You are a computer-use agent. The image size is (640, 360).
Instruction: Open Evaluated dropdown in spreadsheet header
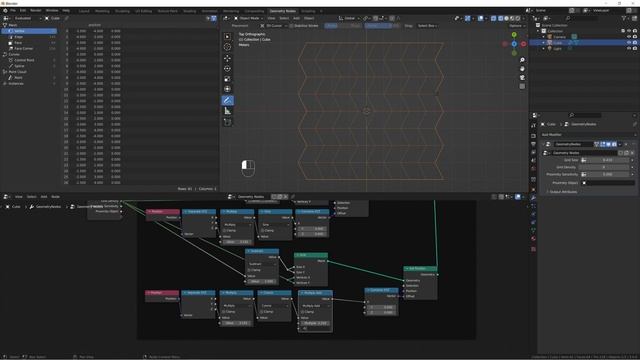27,18
